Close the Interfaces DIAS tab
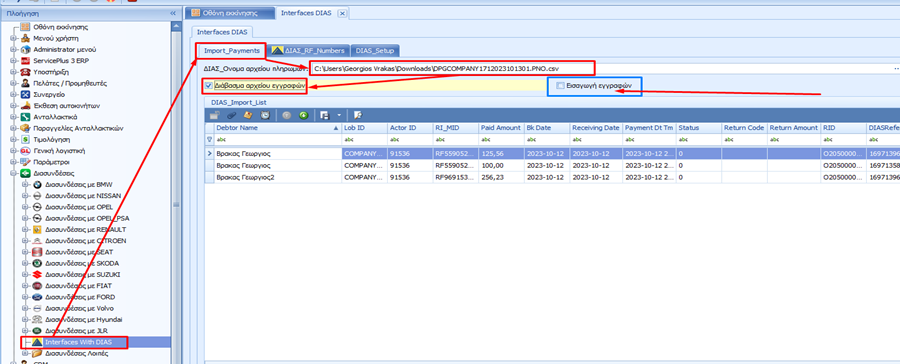Screen dimensions: 900x364 pyautogui.click(x=342, y=13)
